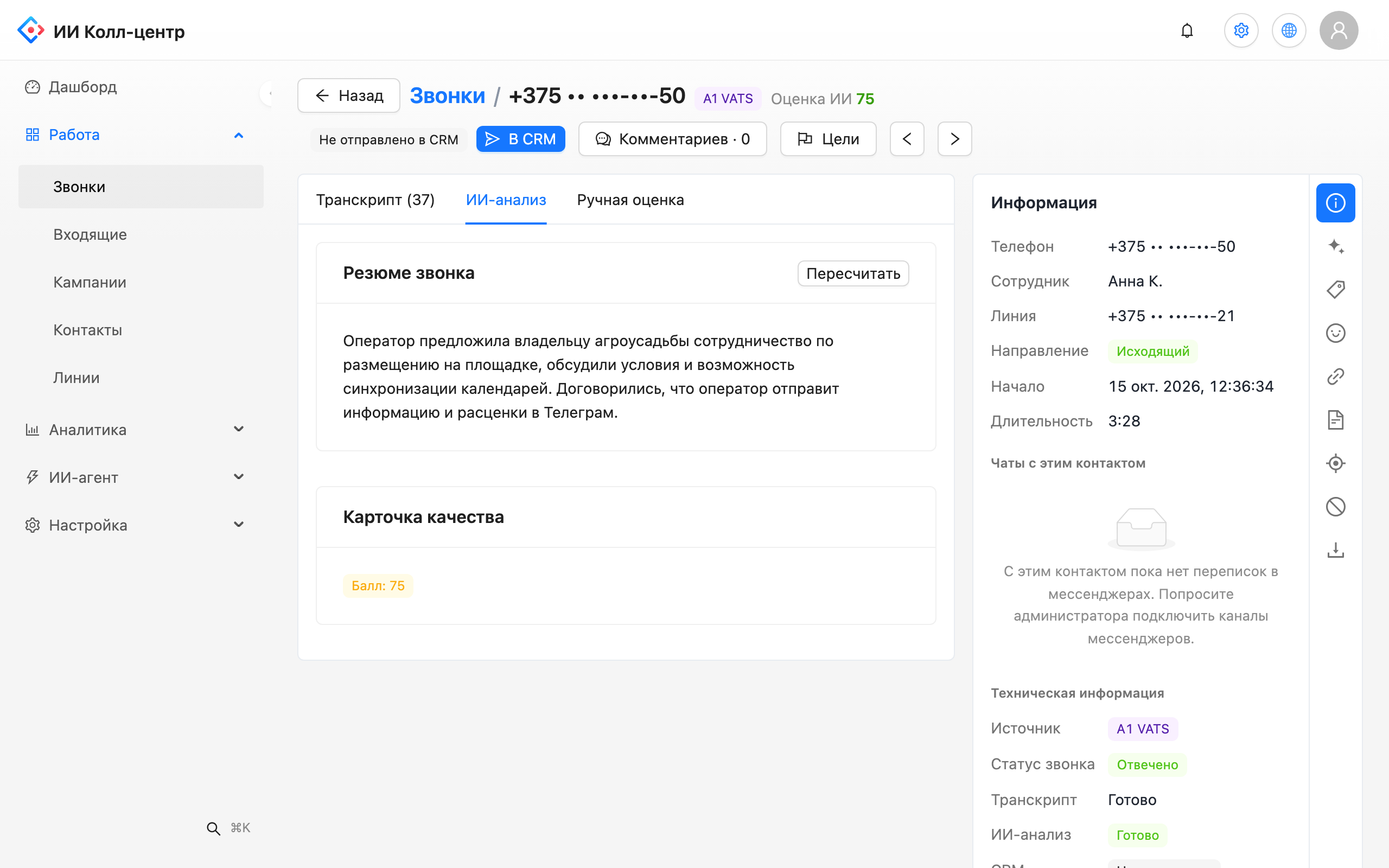
Task: Open language globe selector
Action: (1289, 30)
